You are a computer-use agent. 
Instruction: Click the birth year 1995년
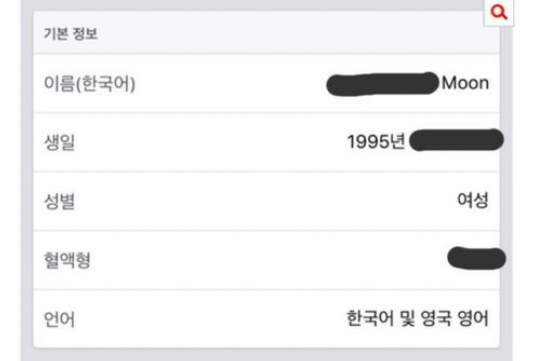376,141
